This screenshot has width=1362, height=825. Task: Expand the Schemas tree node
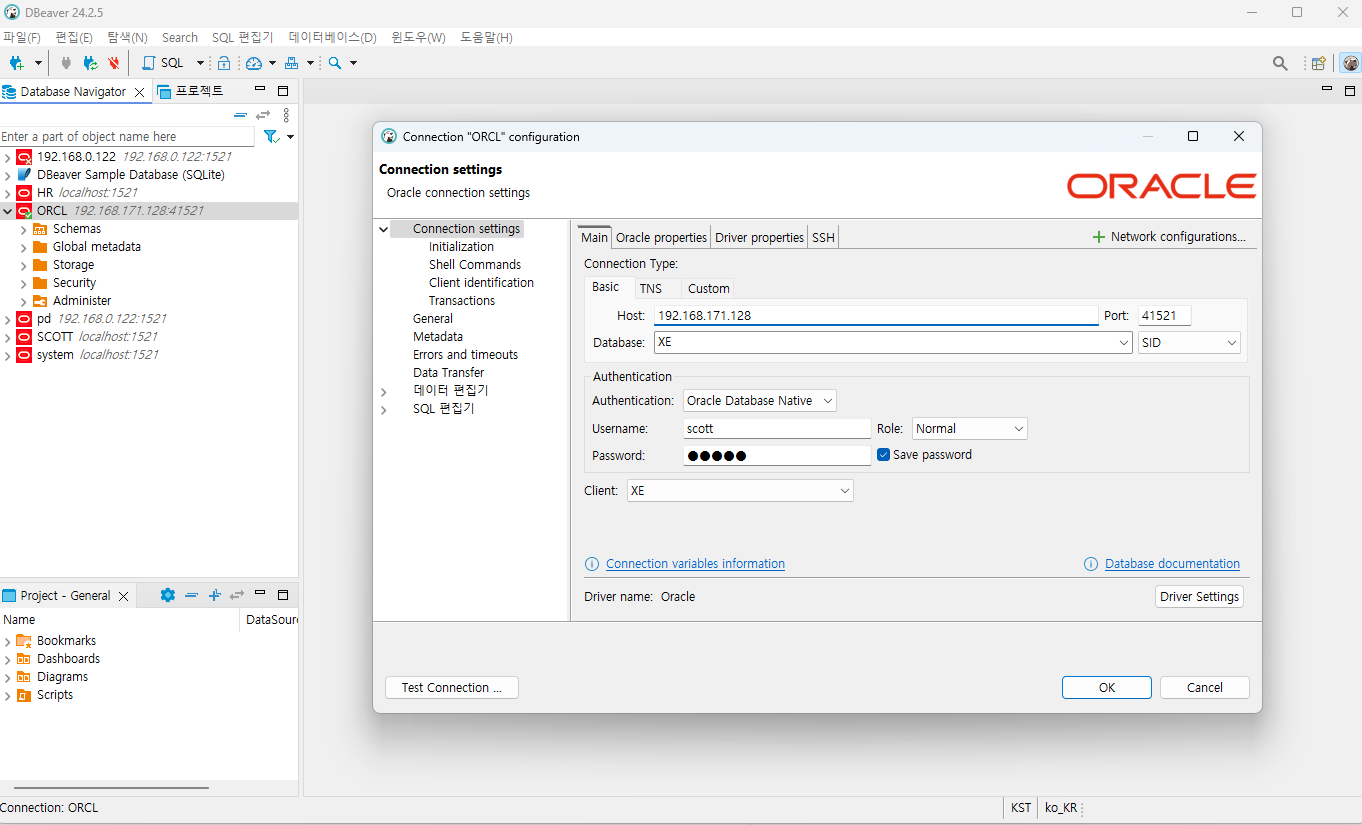(x=24, y=229)
